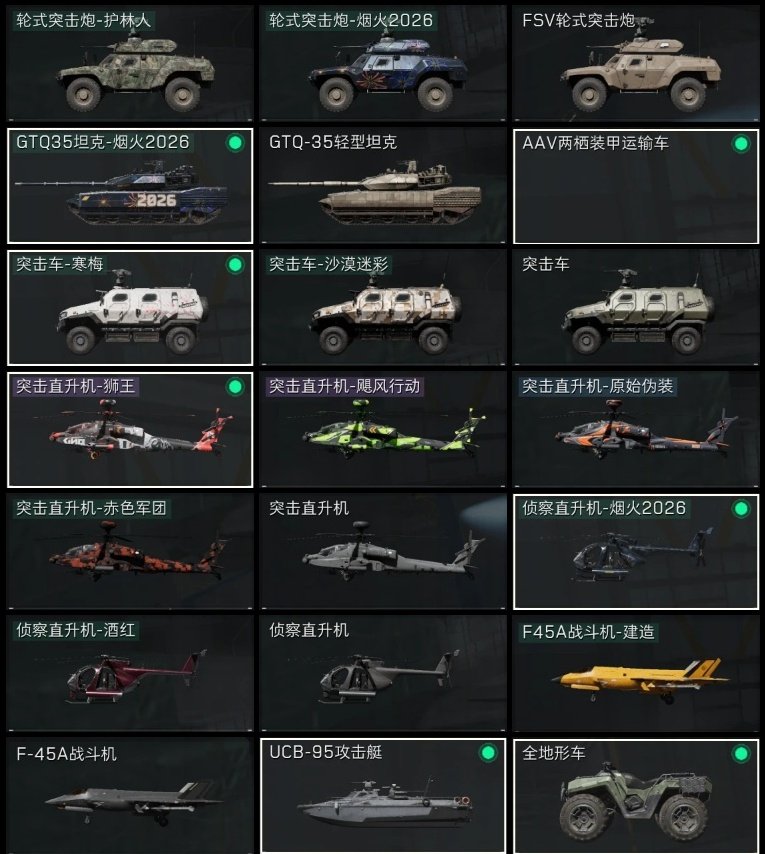Select the 突击车-沙漠迷彩 skin
This screenshot has height=854, width=765.
tap(383, 308)
